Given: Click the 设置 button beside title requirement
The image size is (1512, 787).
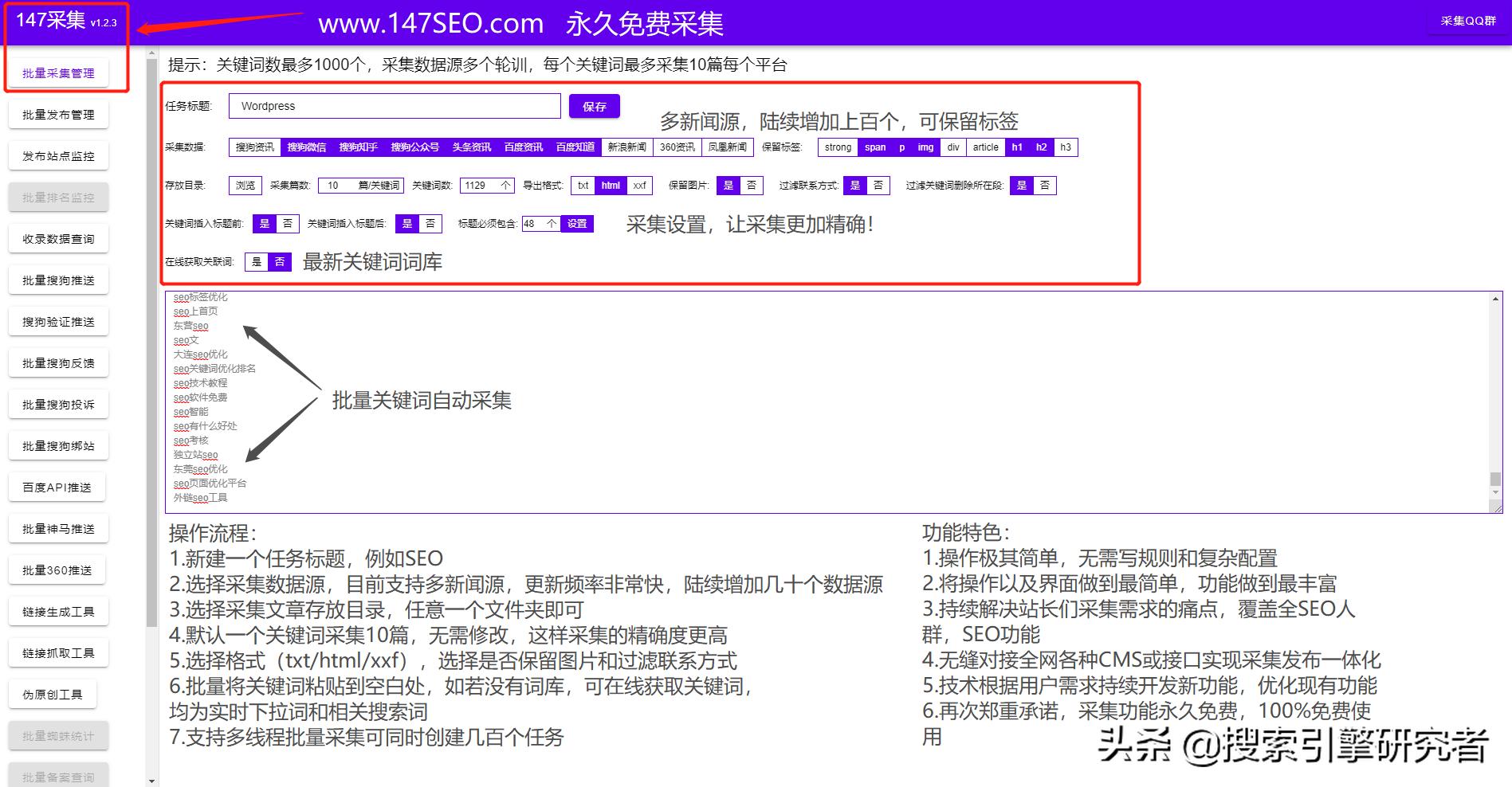Looking at the screenshot, I should 578,224.
